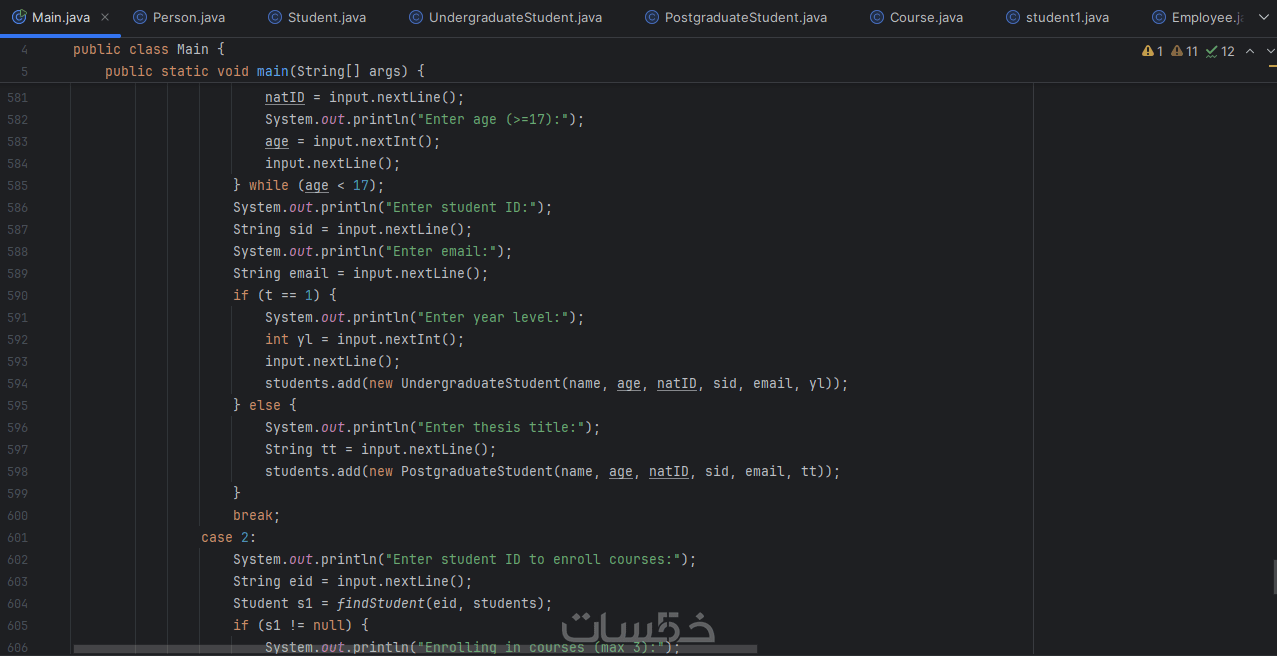
Task: Click 'eid' in 'String eid' declaration
Action: (x=301, y=581)
